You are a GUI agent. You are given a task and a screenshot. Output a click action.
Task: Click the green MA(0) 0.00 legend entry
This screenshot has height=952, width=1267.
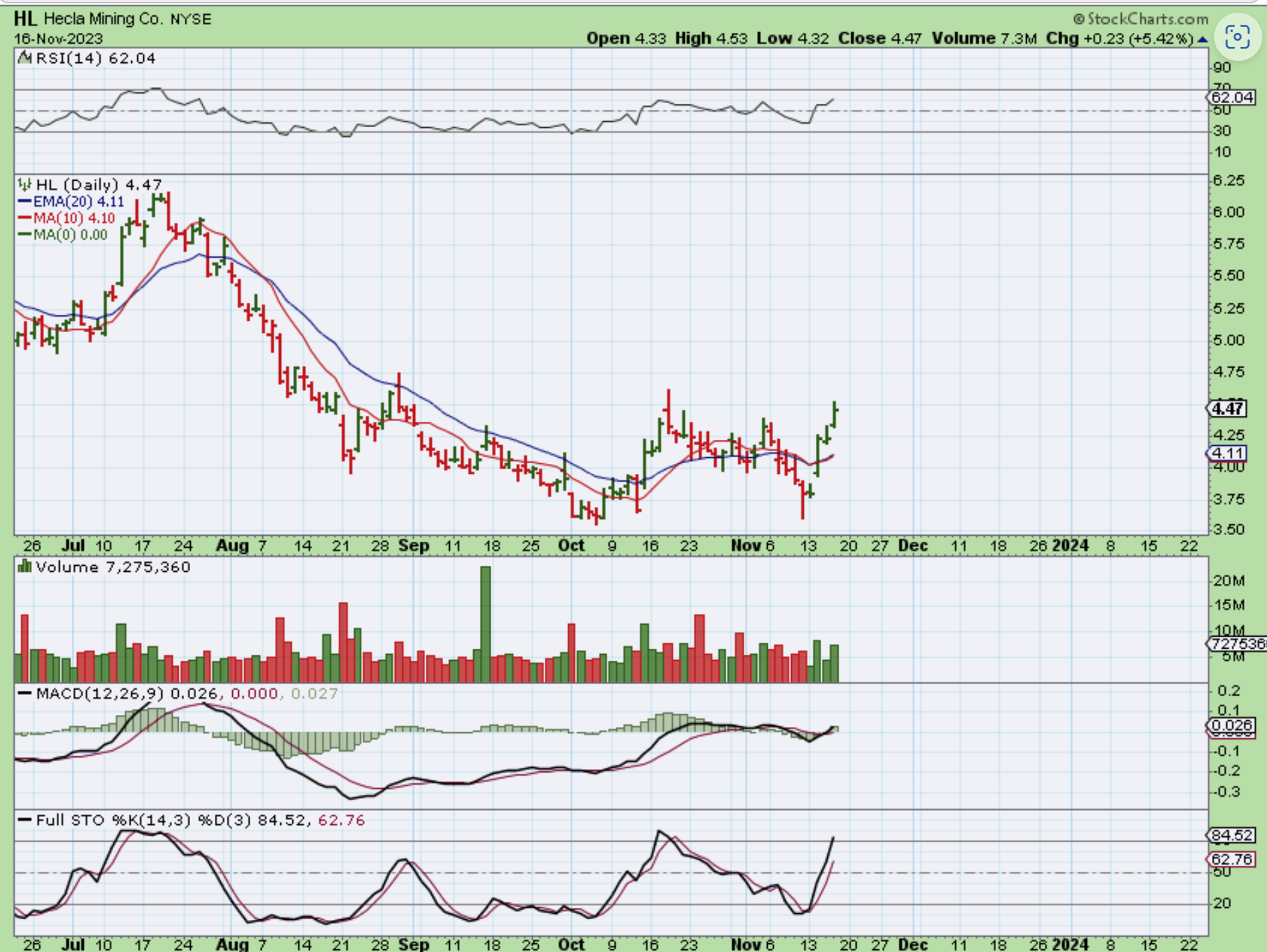(x=63, y=235)
